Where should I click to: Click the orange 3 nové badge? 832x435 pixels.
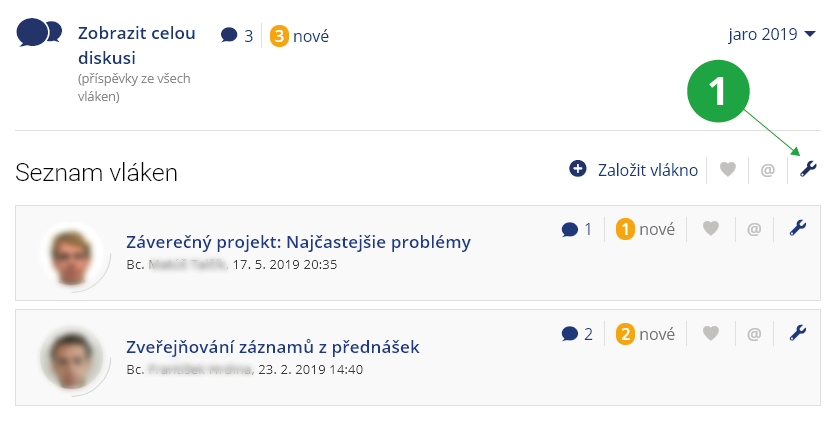click(299, 36)
